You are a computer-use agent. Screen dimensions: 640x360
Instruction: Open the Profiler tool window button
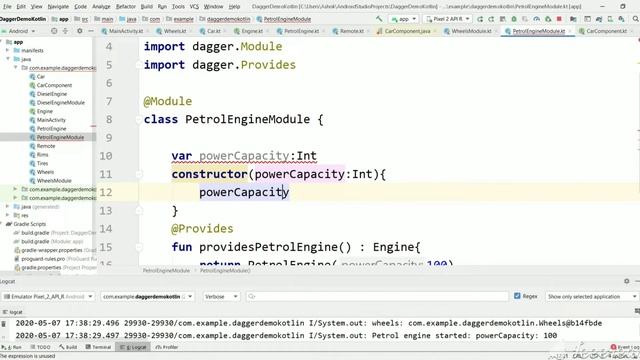click(x=167, y=347)
